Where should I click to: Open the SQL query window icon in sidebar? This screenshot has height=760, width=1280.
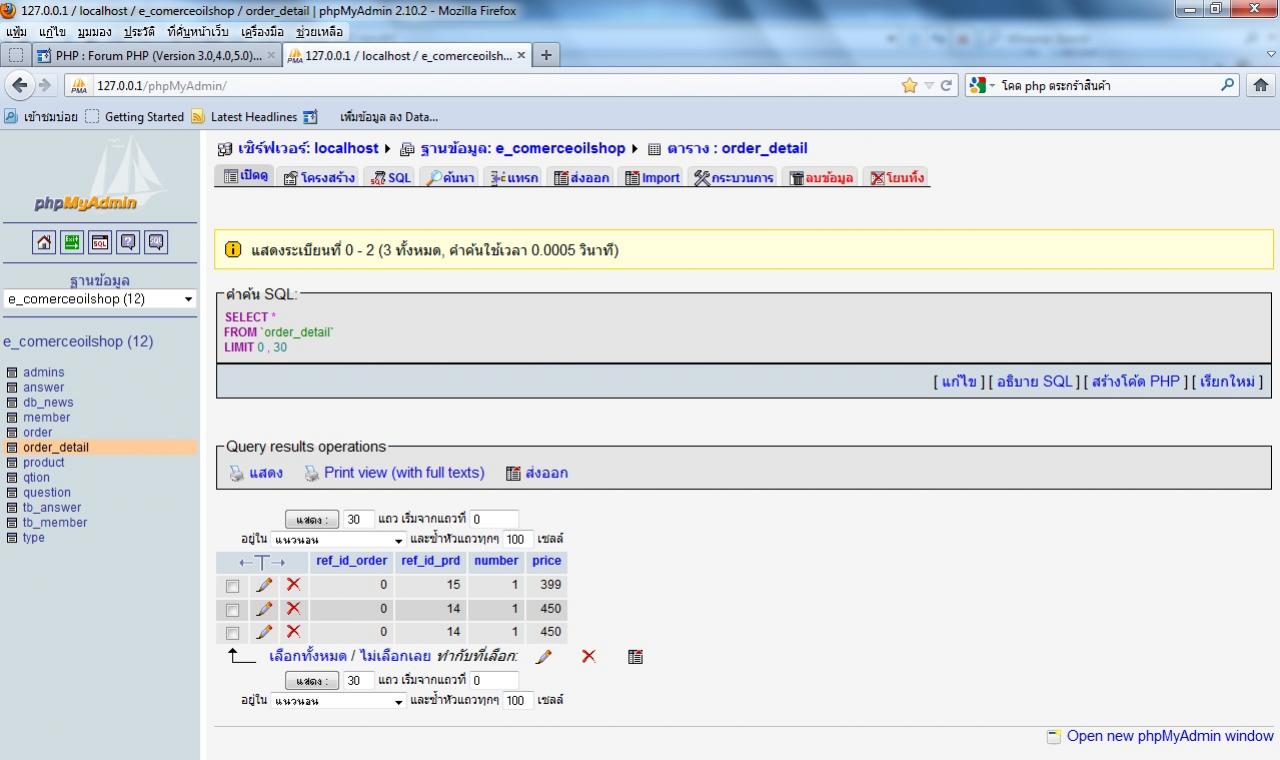tap(100, 242)
